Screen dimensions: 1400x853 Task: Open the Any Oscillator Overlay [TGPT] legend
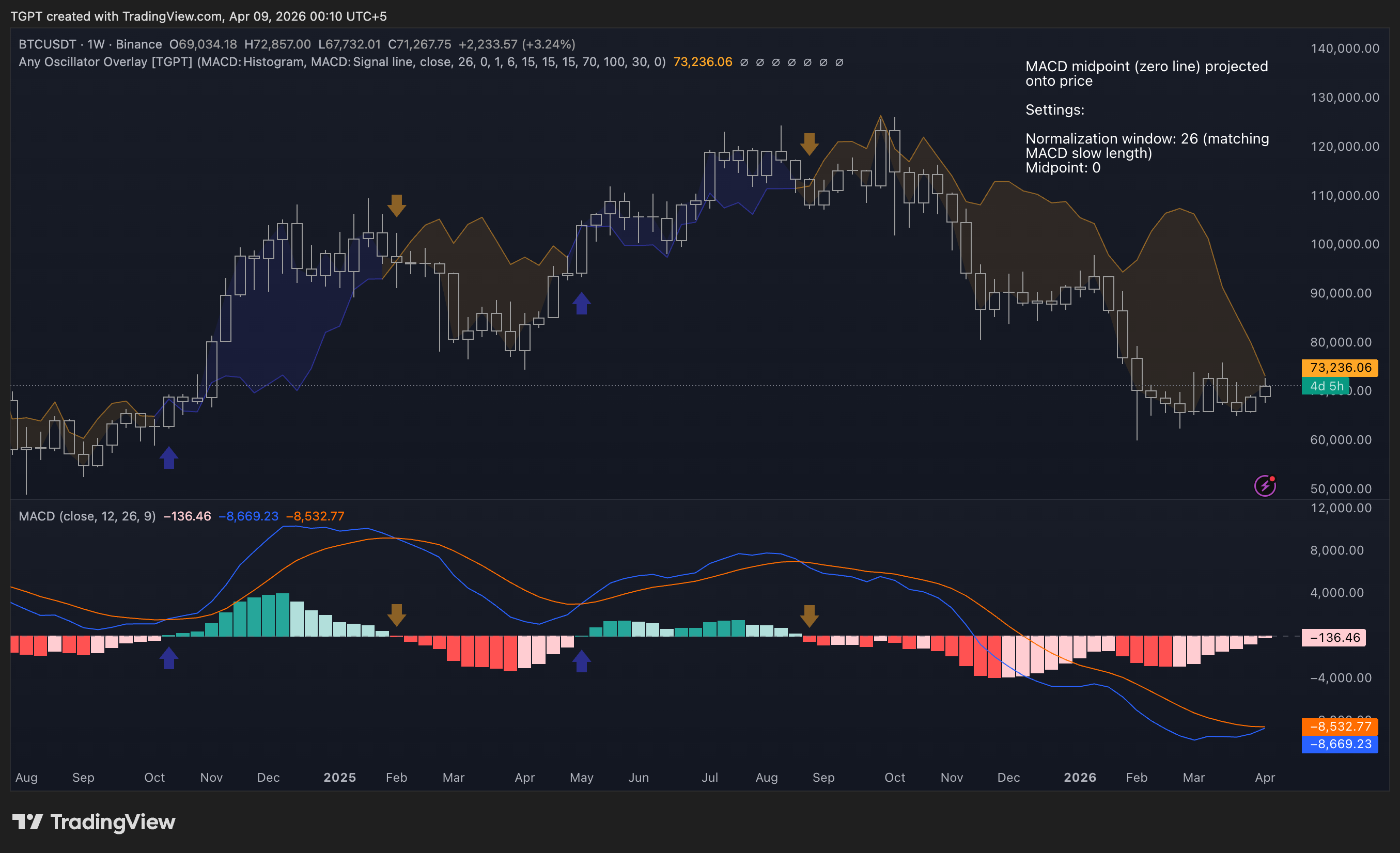[x=342, y=62]
